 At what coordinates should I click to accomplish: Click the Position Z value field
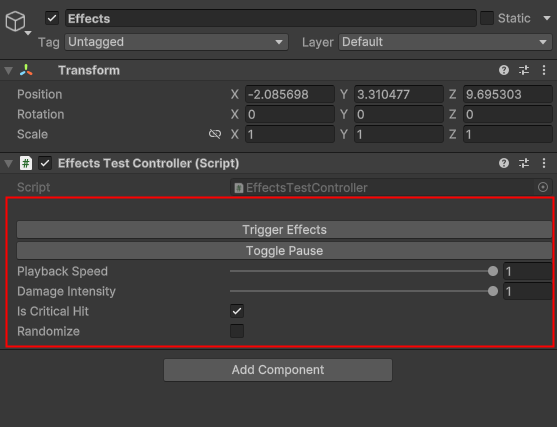[508, 94]
